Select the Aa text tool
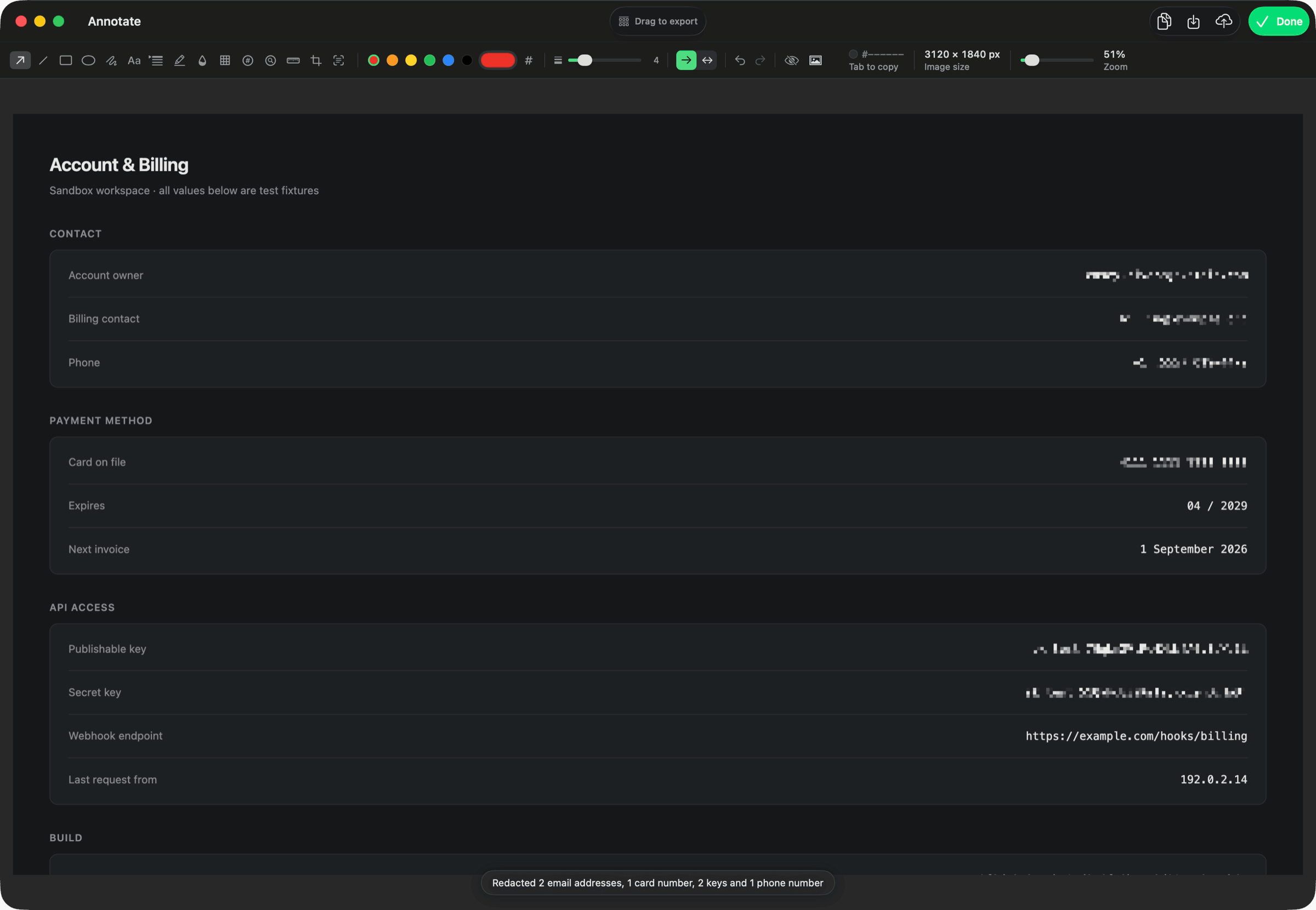The image size is (1316, 910). (x=134, y=60)
